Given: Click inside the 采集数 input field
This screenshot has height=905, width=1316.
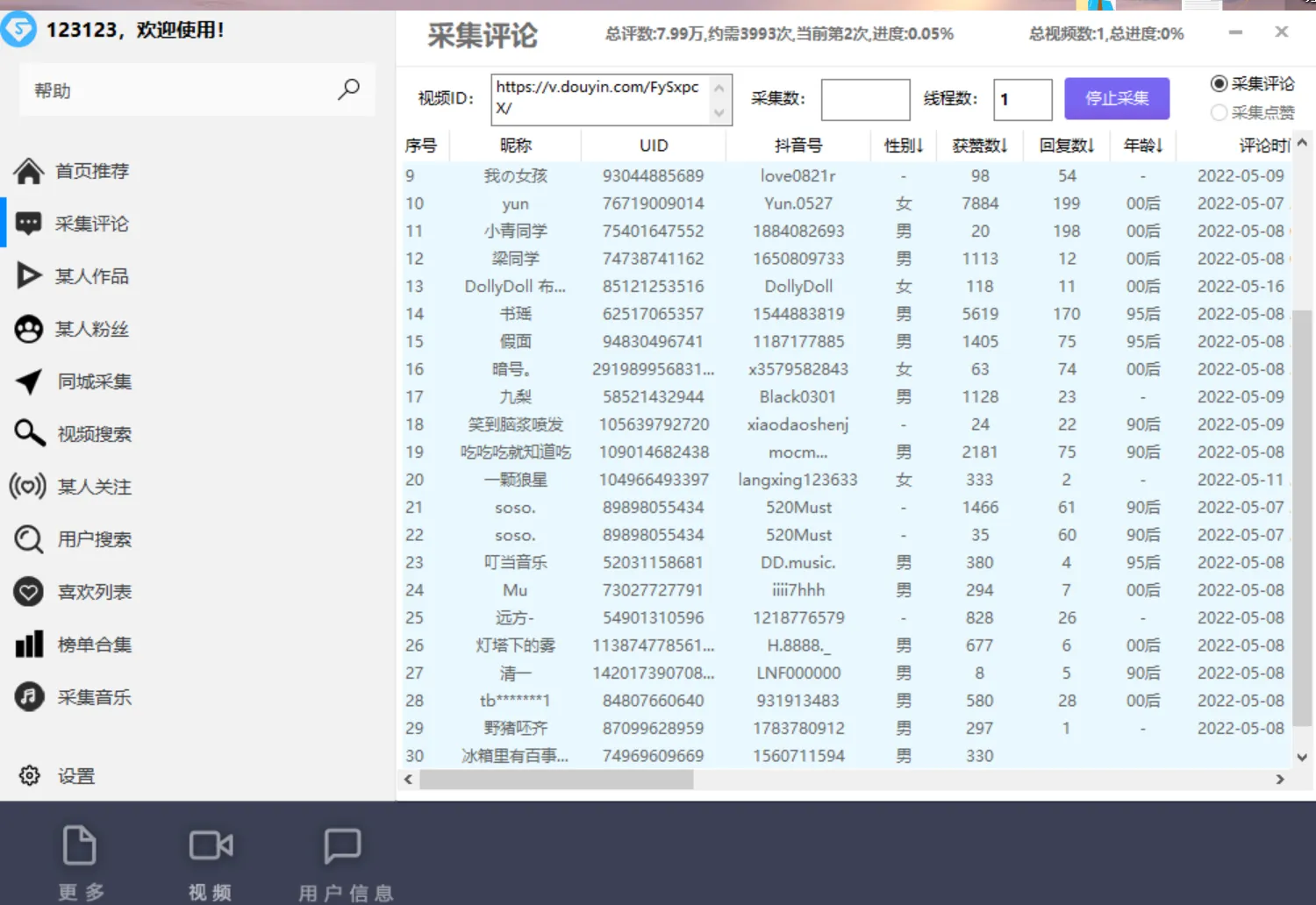Looking at the screenshot, I should point(865,99).
